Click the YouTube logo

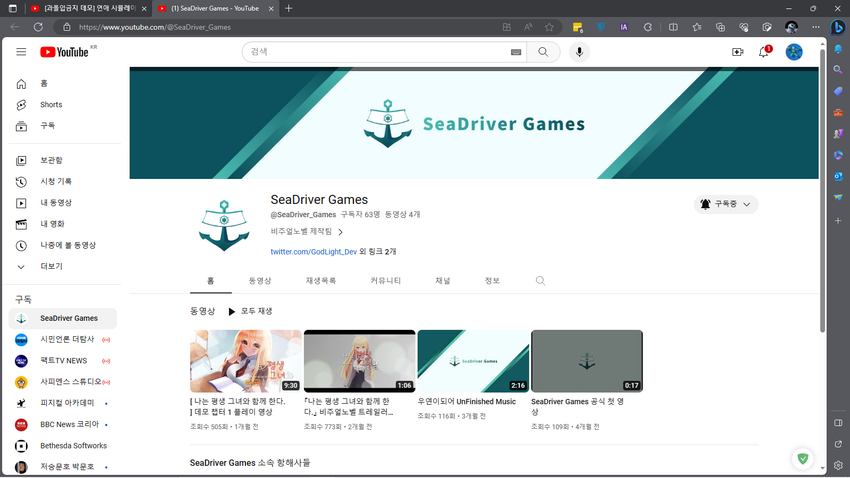[x=64, y=52]
